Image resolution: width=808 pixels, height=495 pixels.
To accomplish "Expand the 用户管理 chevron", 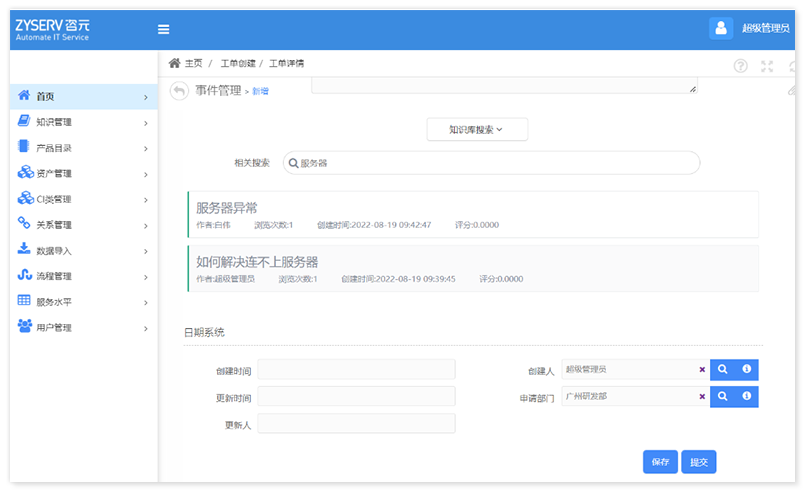I will [x=146, y=329].
